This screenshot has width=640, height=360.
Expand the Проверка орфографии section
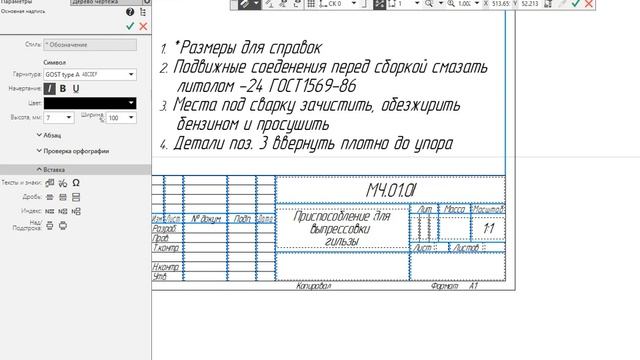(x=73, y=151)
